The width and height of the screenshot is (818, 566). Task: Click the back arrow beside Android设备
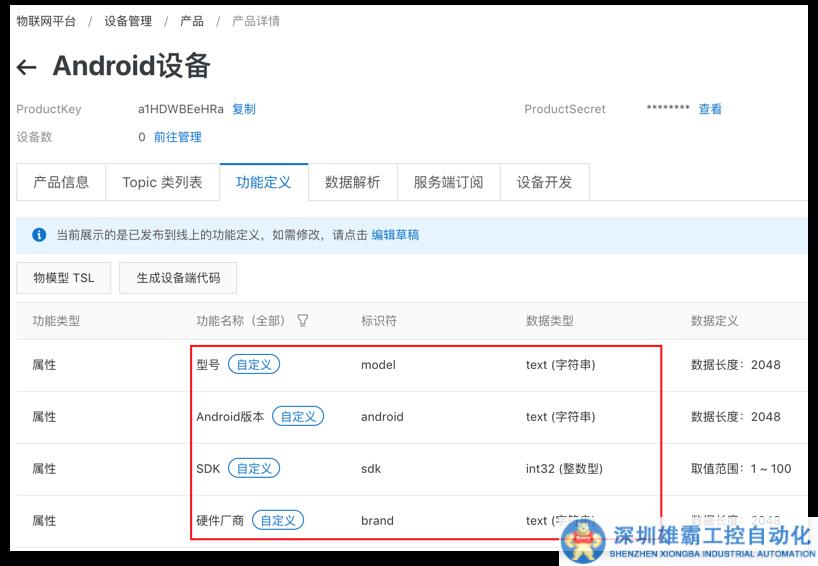[27, 68]
